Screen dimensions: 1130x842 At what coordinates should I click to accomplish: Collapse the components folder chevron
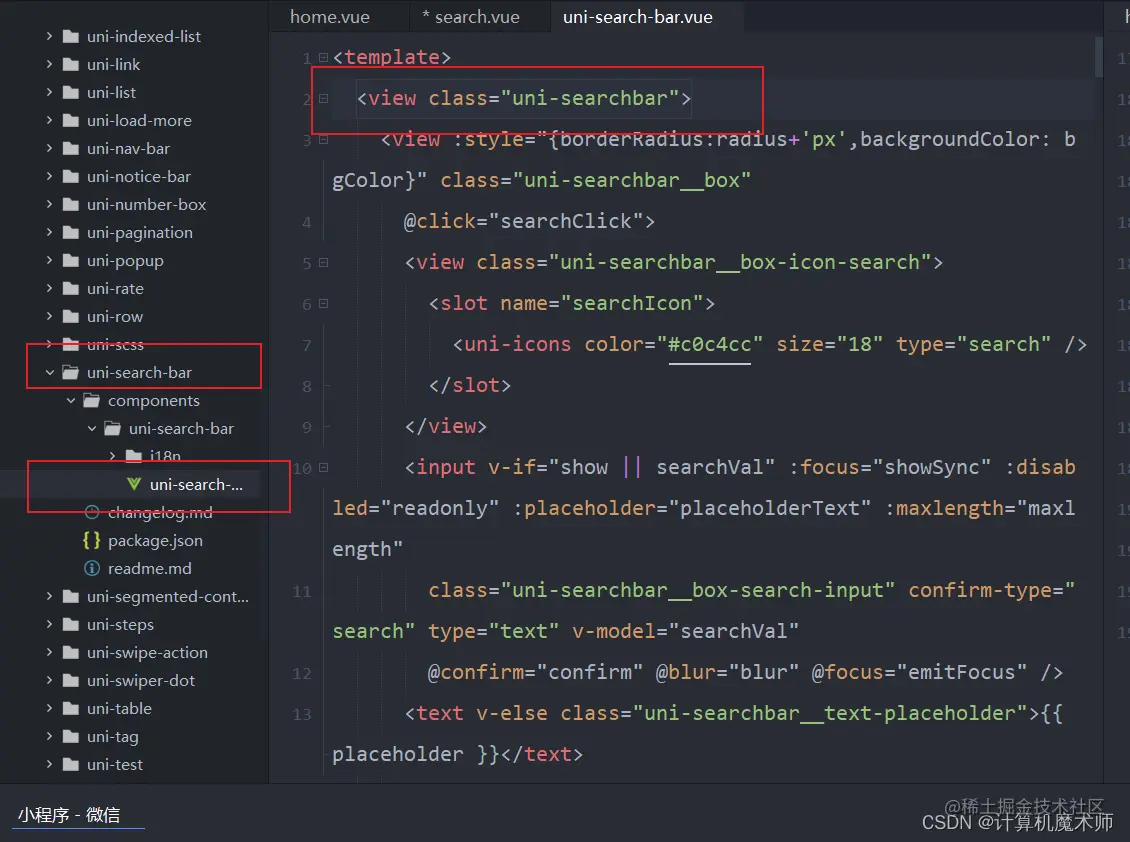pyautogui.click(x=71, y=401)
